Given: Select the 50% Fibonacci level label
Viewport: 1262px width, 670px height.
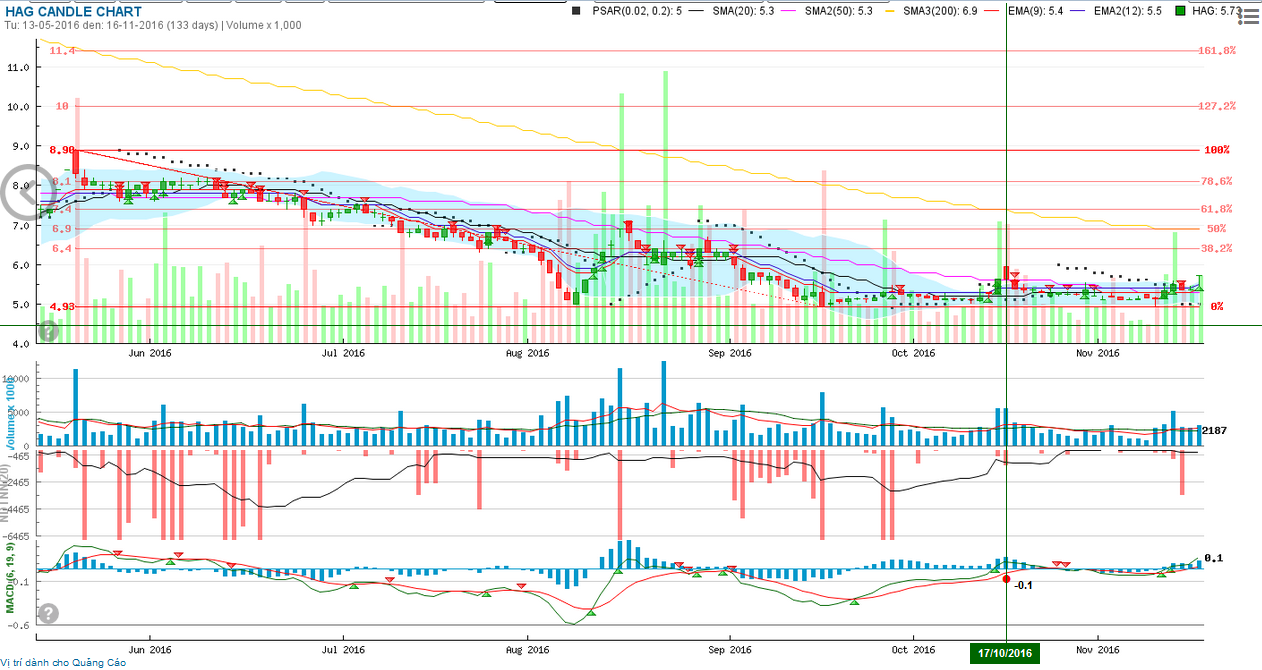Looking at the screenshot, I should [x=1217, y=228].
